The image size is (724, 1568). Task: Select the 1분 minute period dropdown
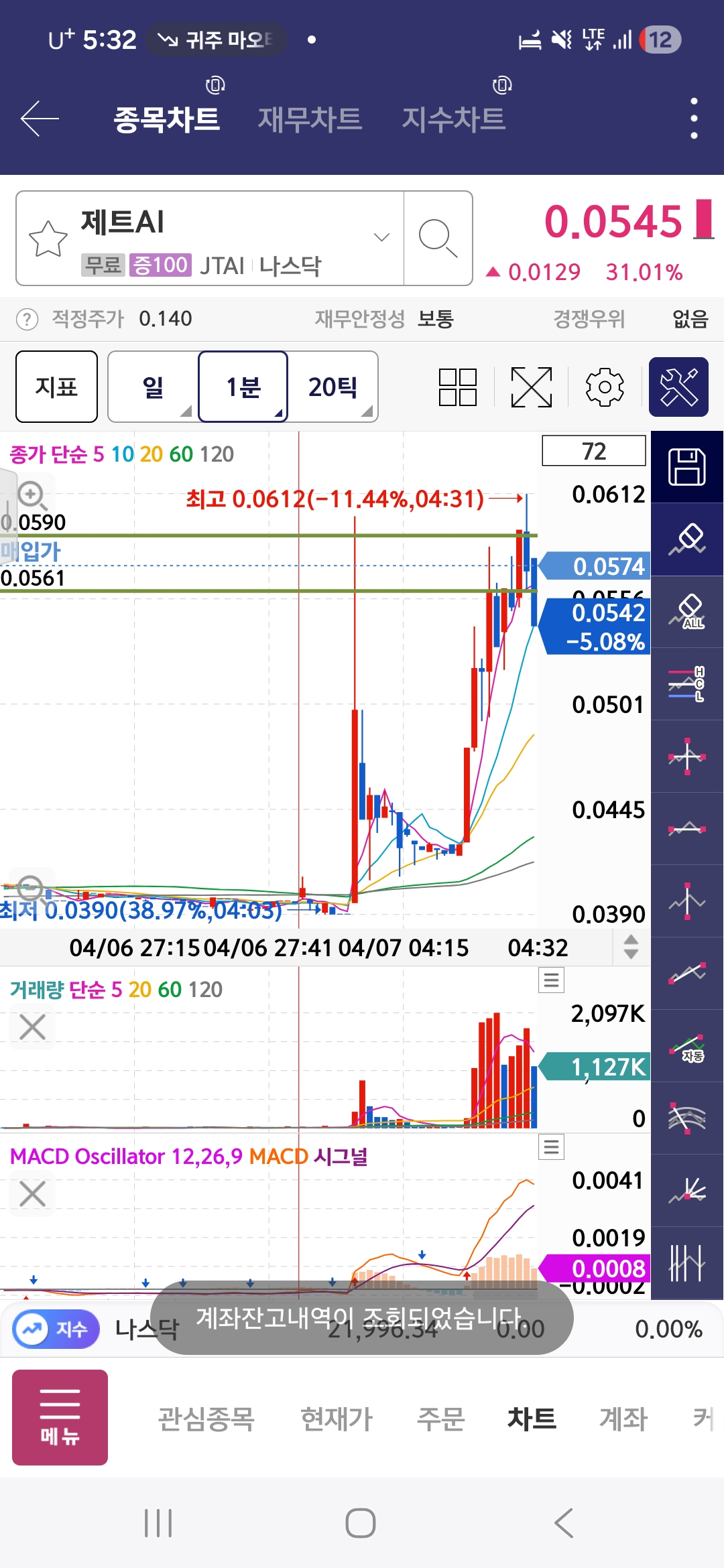(243, 387)
